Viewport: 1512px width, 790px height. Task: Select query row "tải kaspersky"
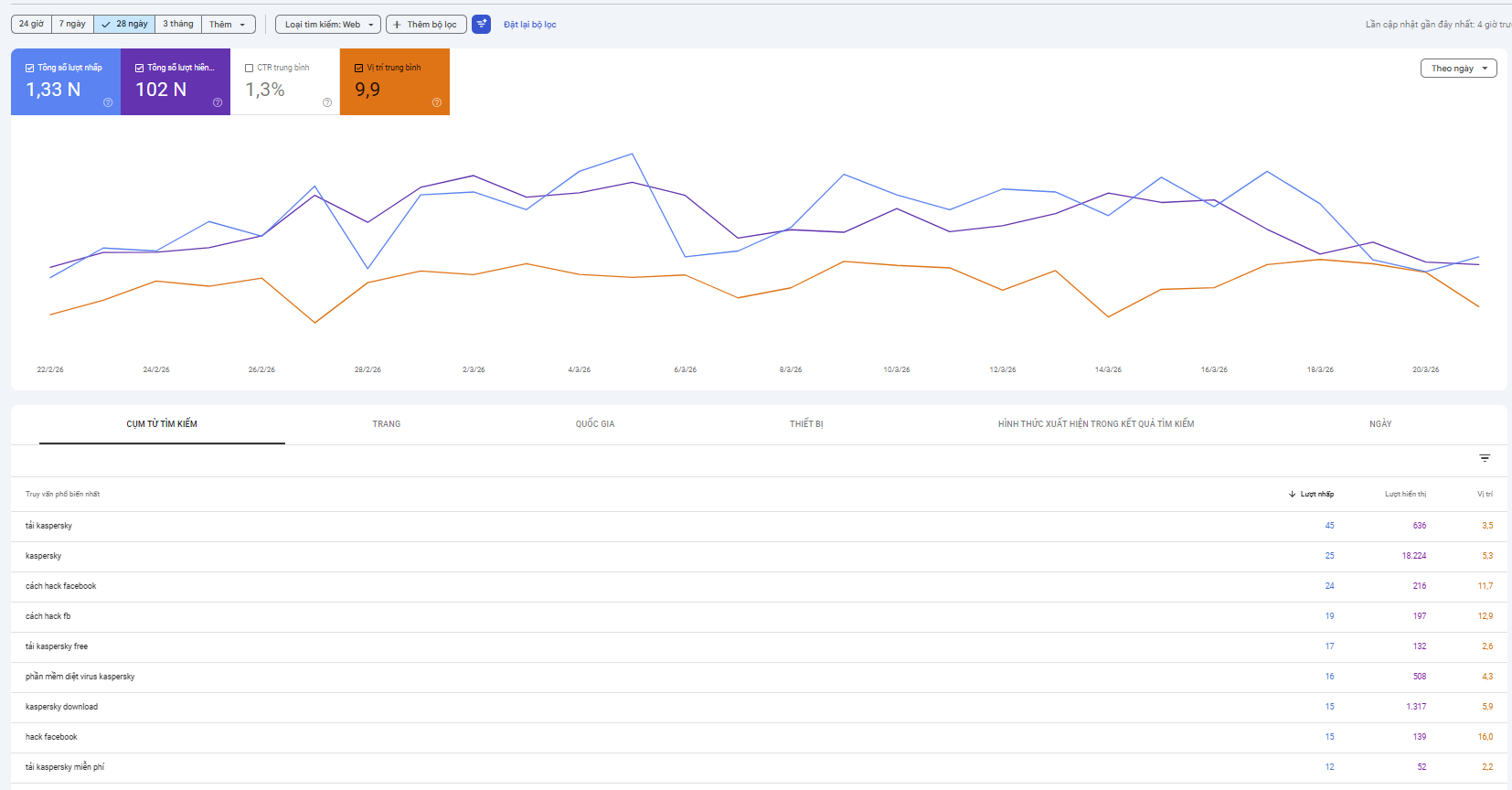point(759,526)
